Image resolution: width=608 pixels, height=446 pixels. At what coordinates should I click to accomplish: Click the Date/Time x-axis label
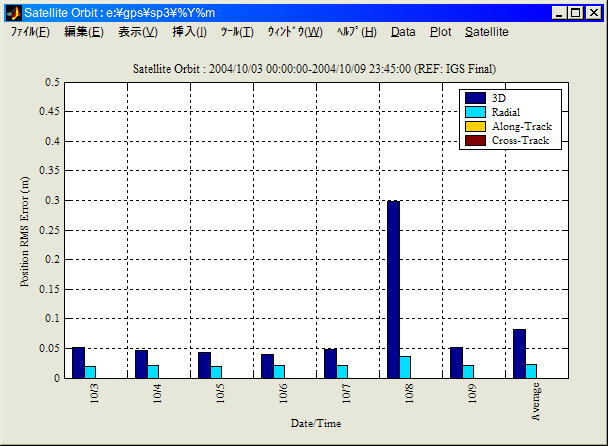click(316, 424)
